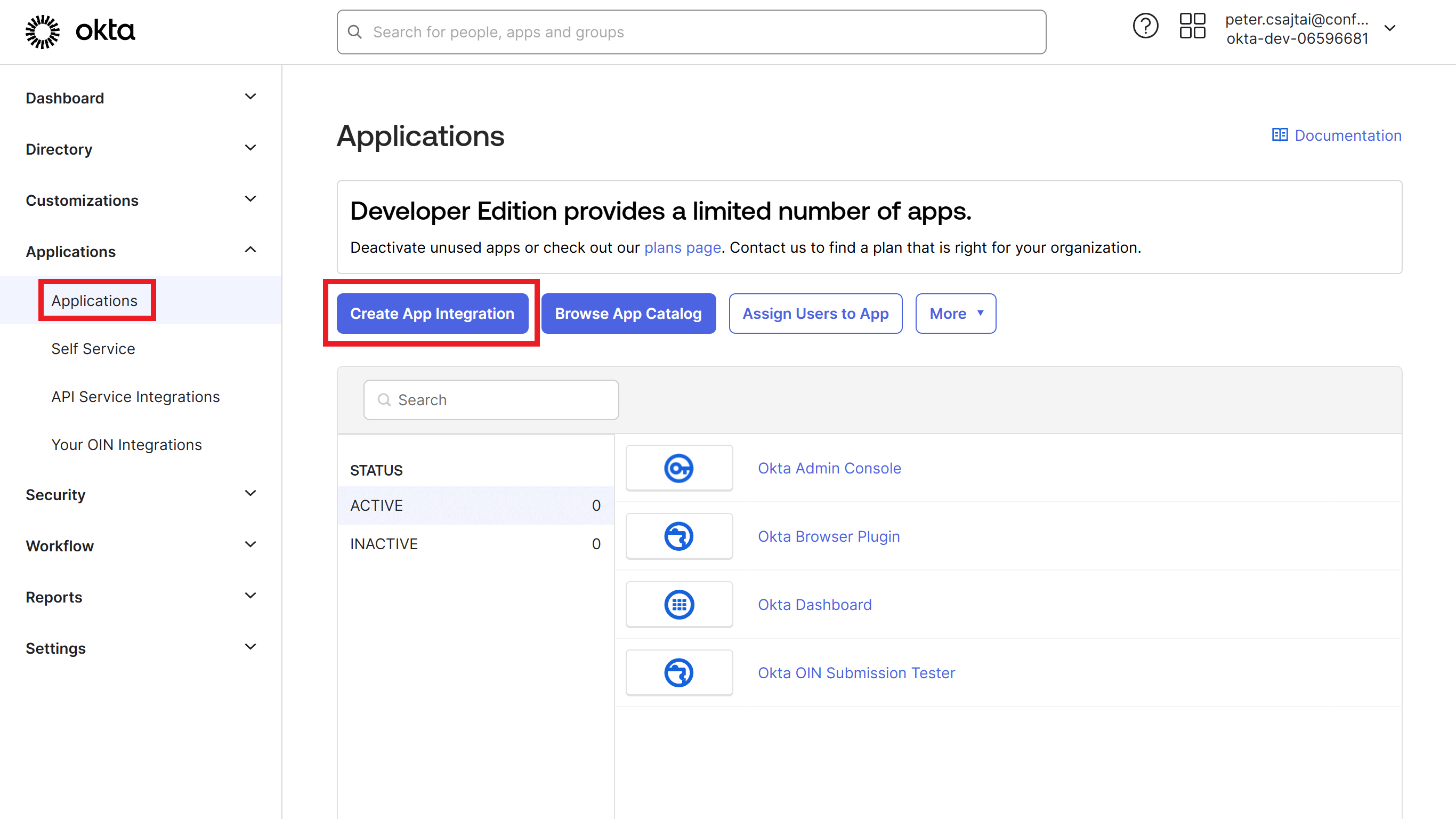Click the Documentation book icon
The width and height of the screenshot is (1456, 819).
[x=1280, y=134]
